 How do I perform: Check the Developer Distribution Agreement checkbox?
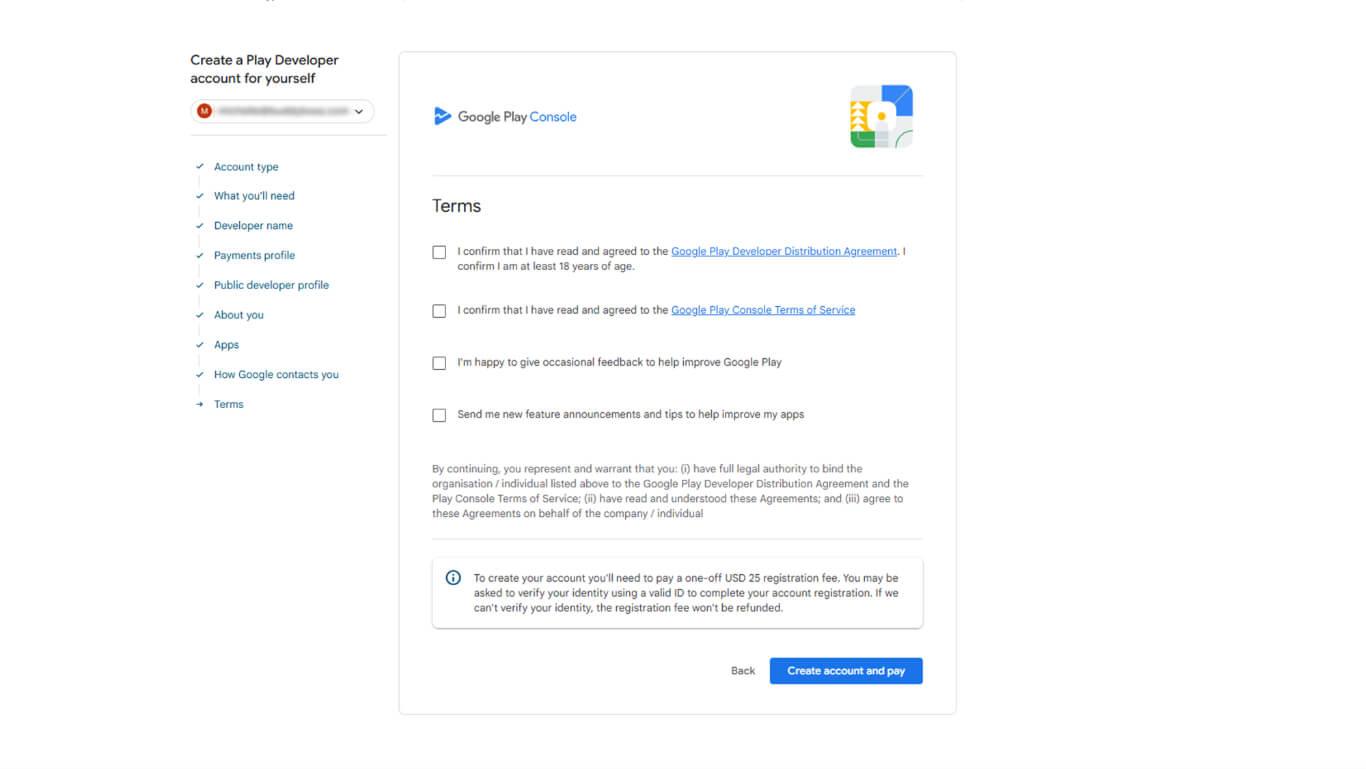click(439, 253)
